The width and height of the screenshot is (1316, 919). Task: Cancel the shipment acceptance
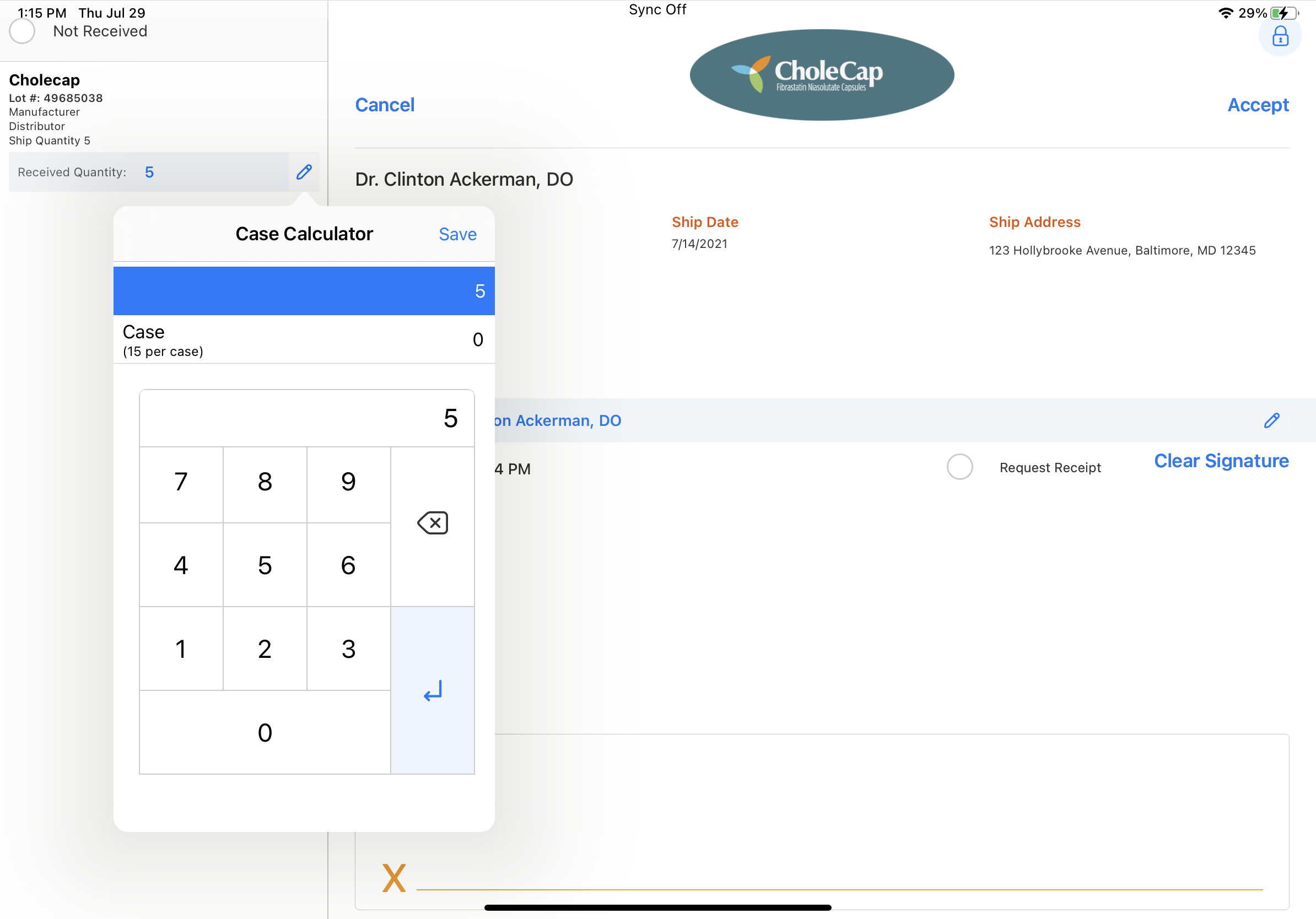click(x=385, y=105)
